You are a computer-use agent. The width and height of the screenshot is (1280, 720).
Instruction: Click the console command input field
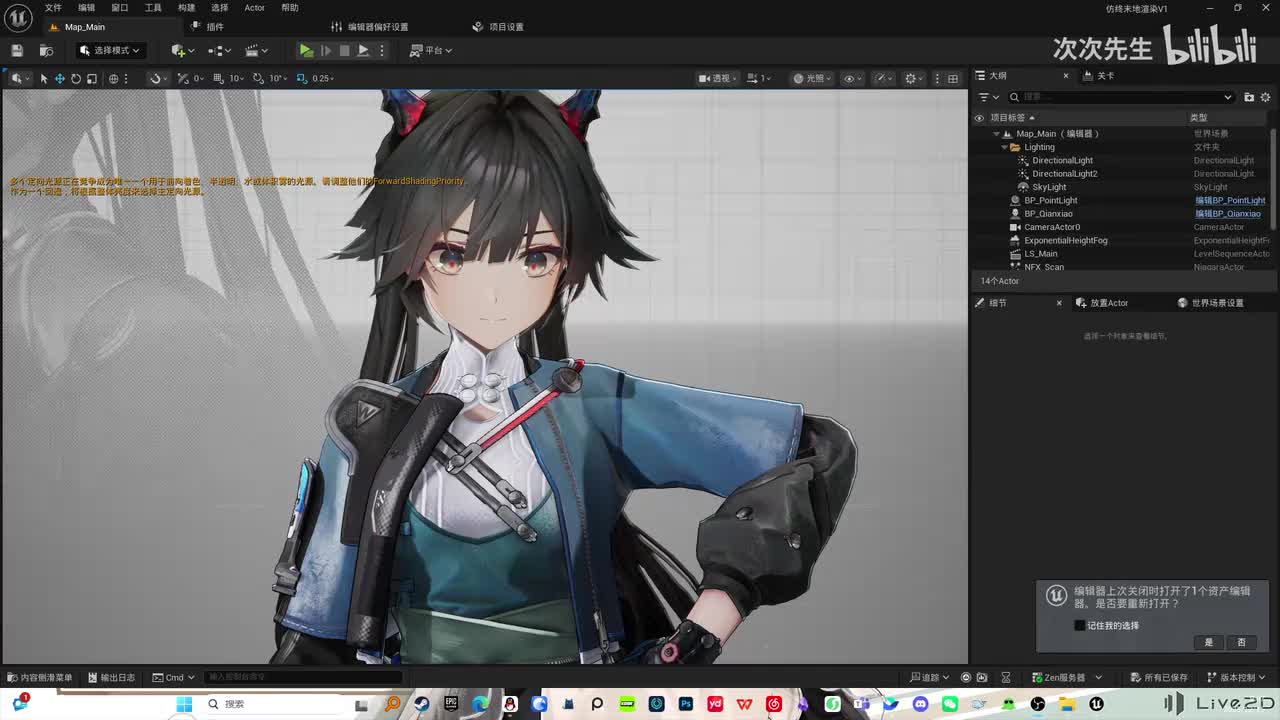[303, 678]
